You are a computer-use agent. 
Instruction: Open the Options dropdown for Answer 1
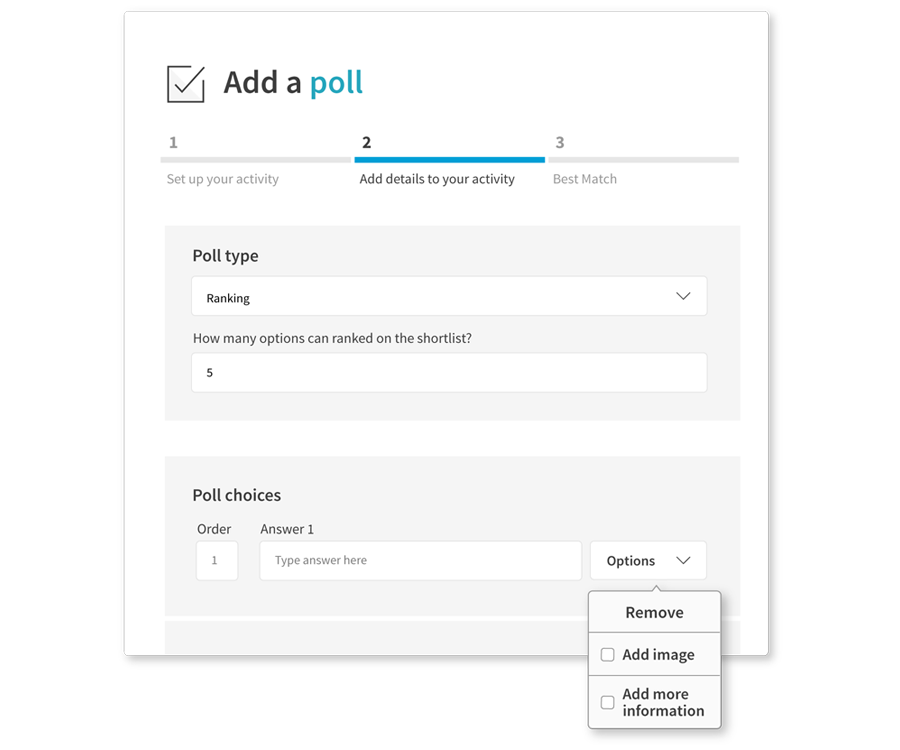click(648, 560)
